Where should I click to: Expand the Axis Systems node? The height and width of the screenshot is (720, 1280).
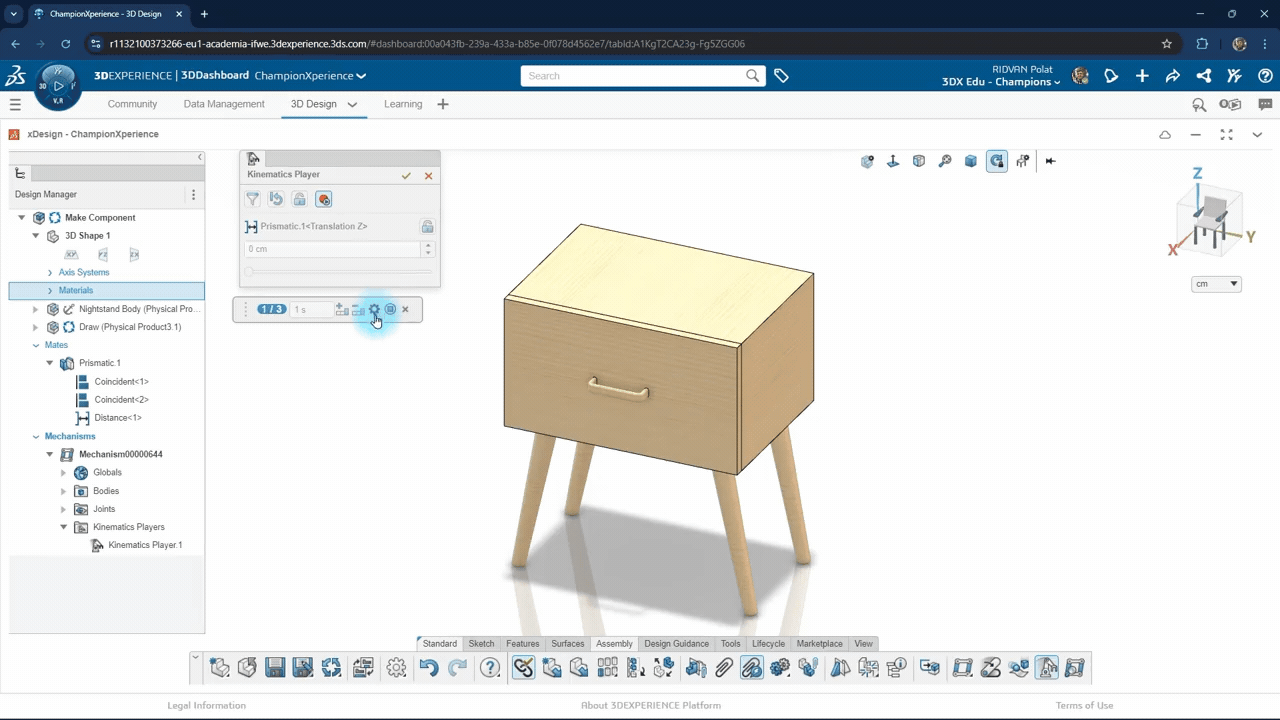tap(50, 272)
